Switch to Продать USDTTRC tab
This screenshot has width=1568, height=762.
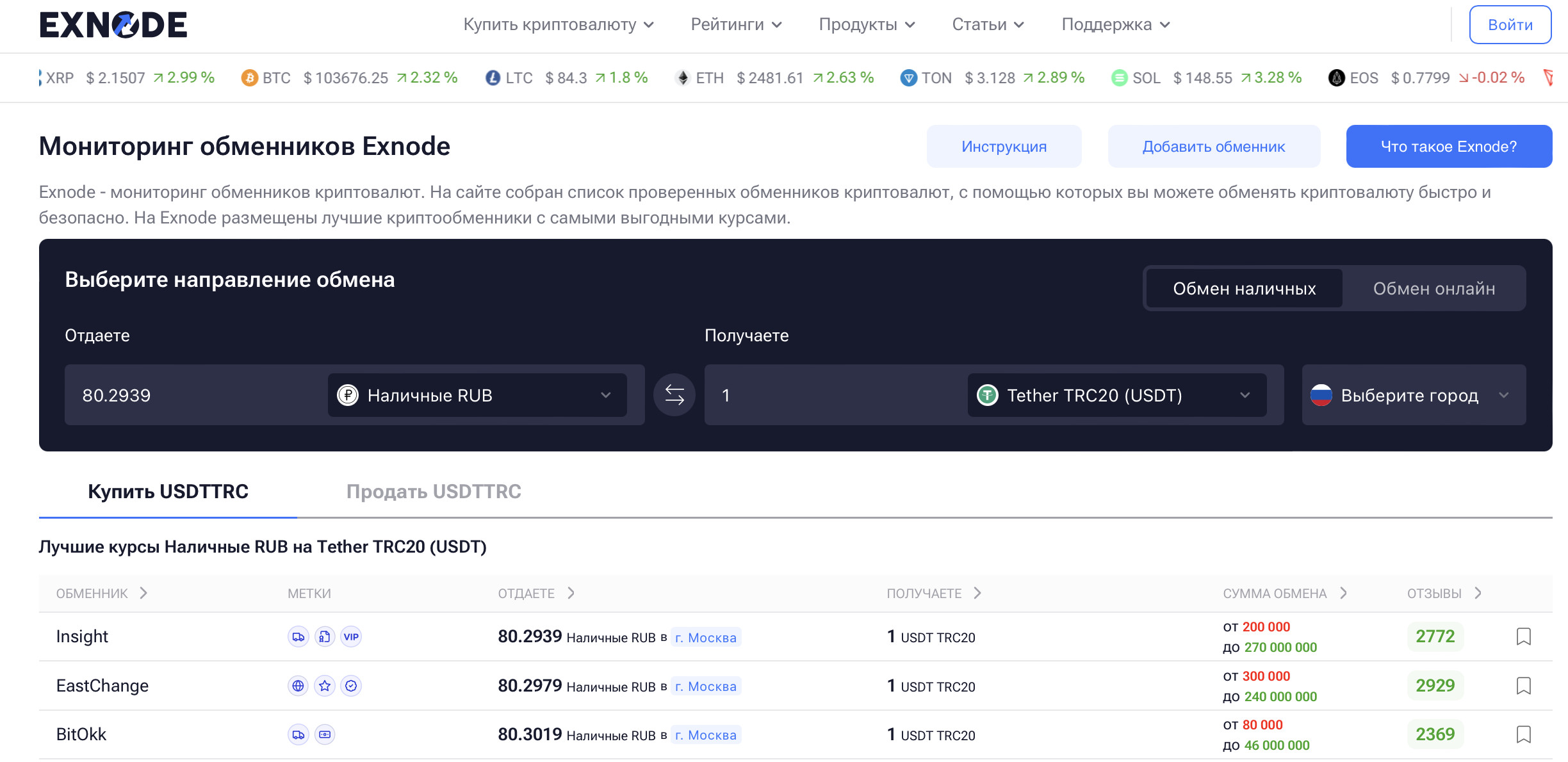pyautogui.click(x=434, y=491)
